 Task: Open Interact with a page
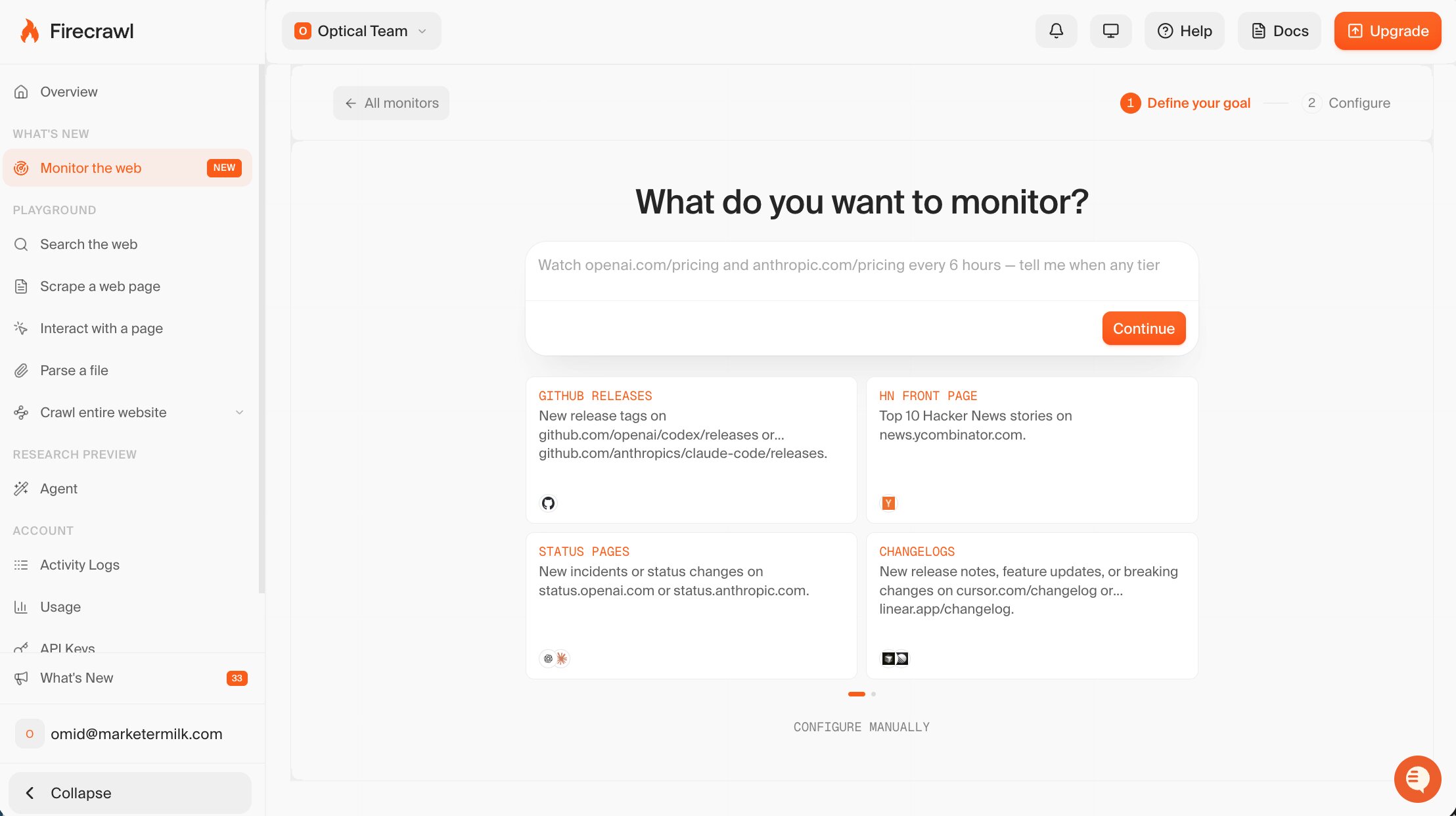tap(127, 329)
